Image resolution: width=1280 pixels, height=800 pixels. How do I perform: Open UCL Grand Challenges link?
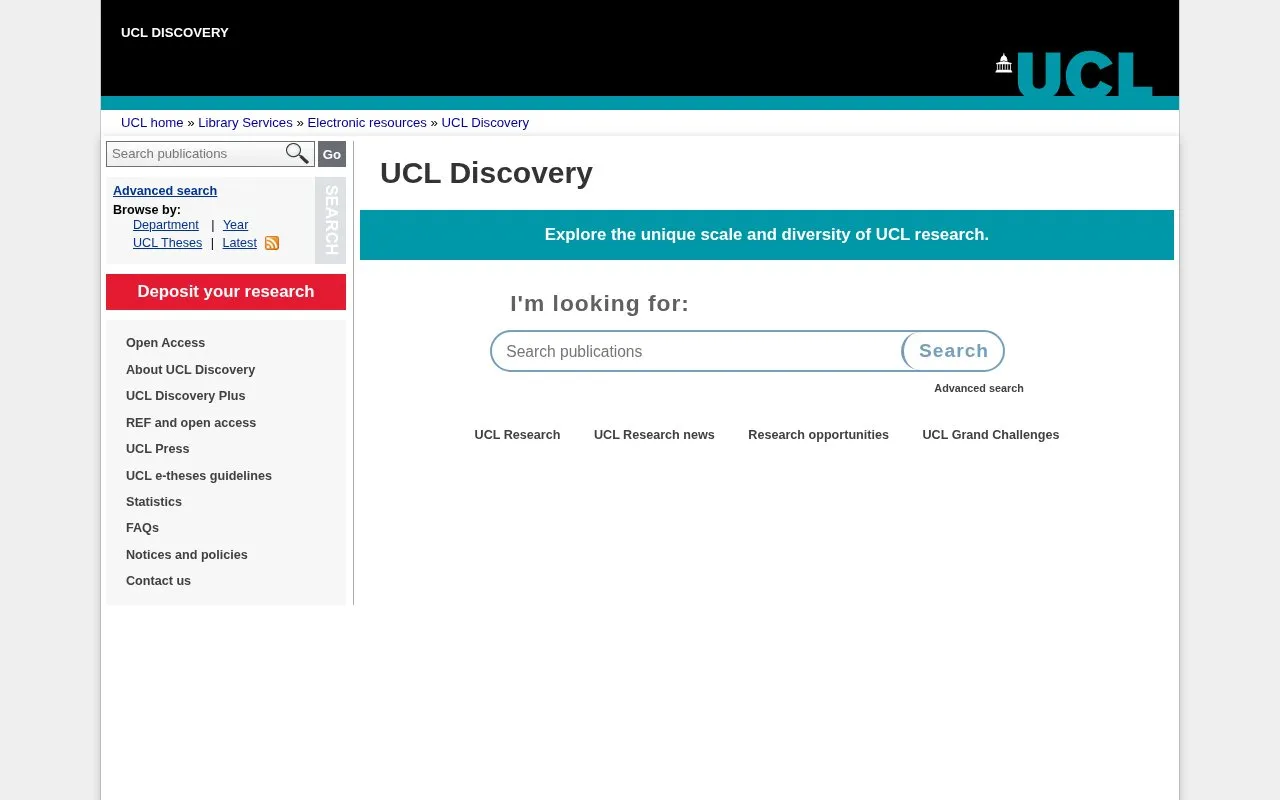tap(990, 435)
